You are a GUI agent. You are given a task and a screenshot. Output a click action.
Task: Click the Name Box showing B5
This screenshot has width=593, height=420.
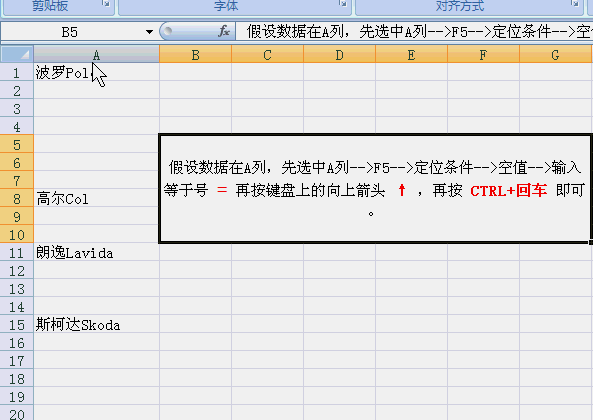(70, 32)
